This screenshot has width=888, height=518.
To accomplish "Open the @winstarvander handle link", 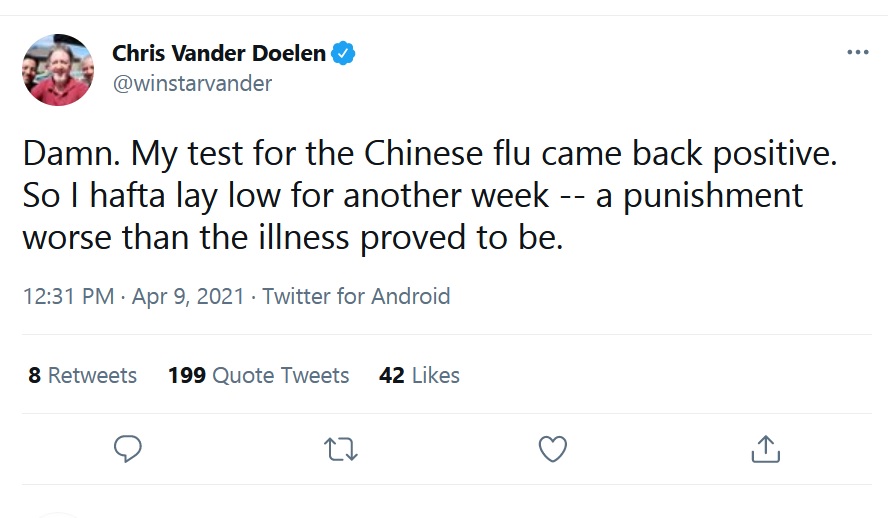I will click(x=192, y=83).
